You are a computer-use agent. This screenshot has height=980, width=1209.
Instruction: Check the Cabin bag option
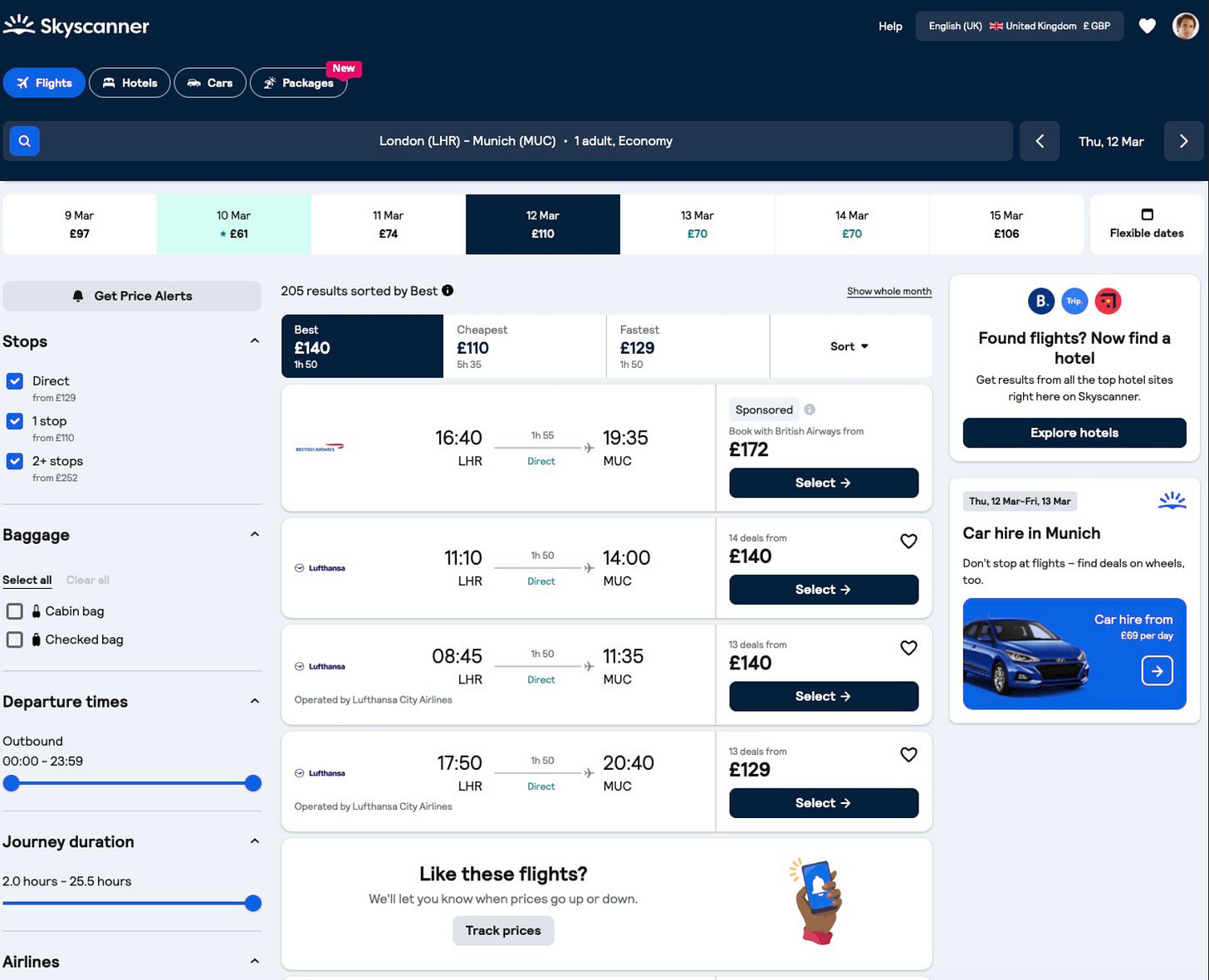click(x=14, y=611)
